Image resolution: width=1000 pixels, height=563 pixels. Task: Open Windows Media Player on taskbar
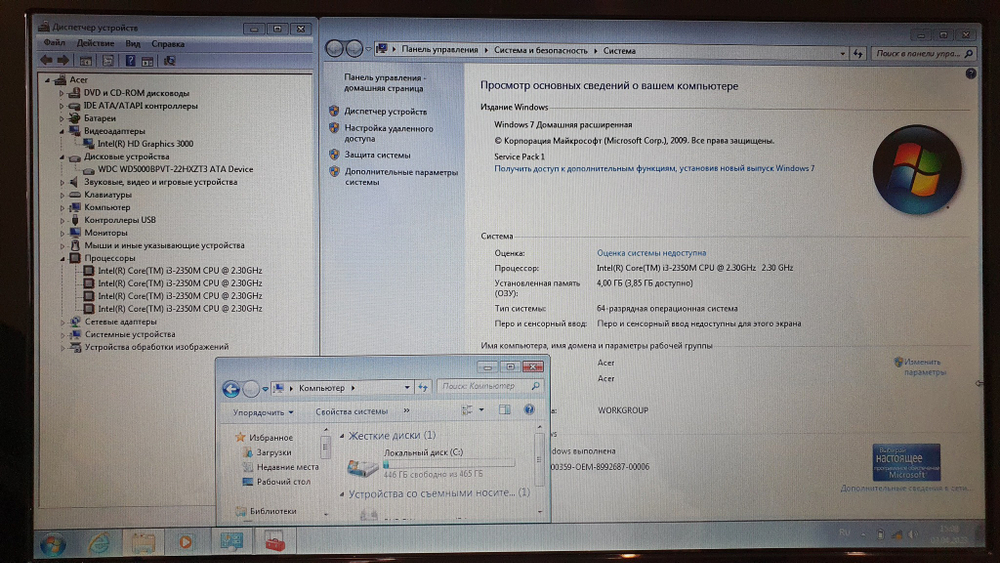(186, 543)
